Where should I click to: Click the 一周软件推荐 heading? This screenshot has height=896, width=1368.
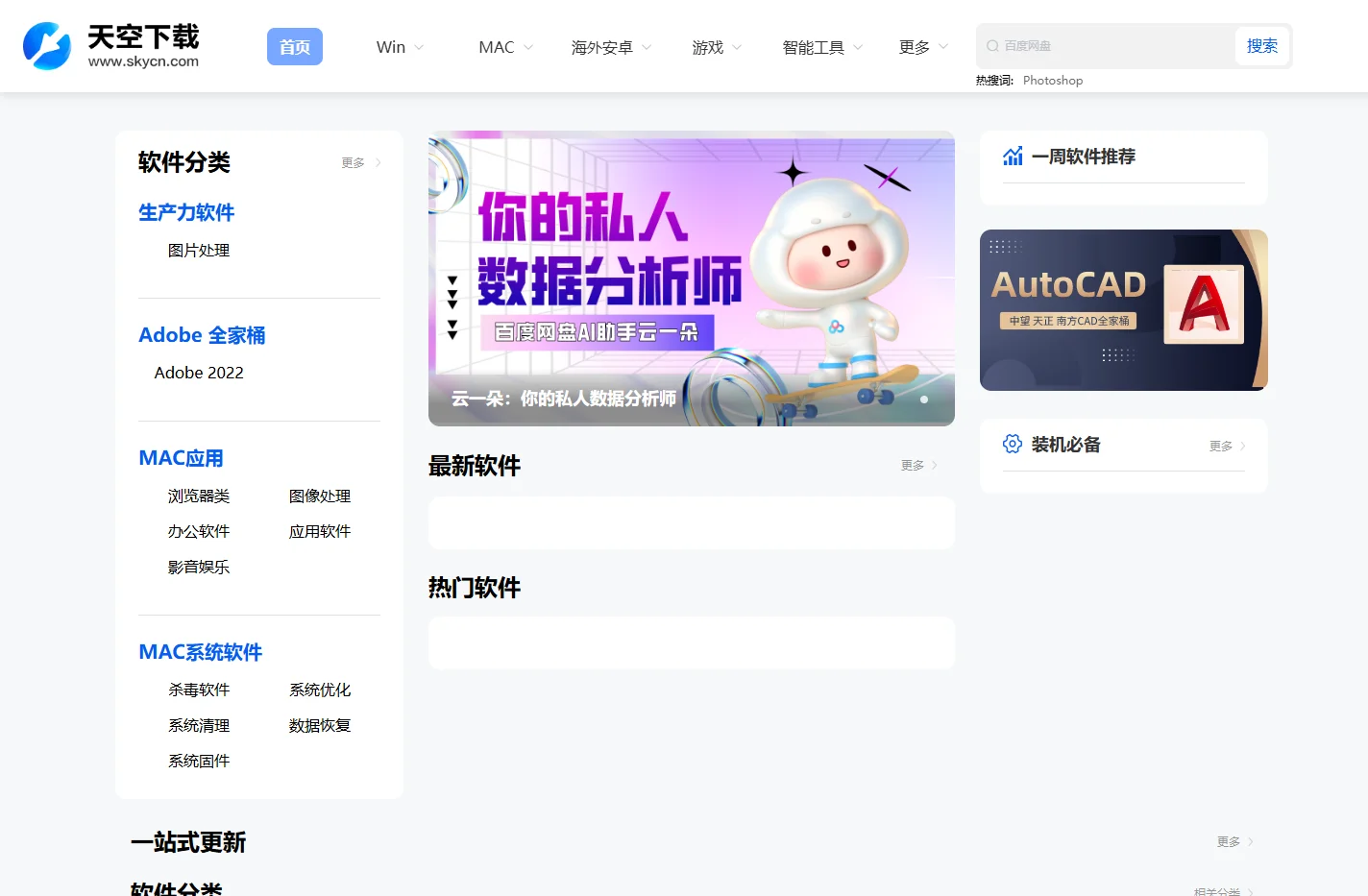click(1084, 157)
